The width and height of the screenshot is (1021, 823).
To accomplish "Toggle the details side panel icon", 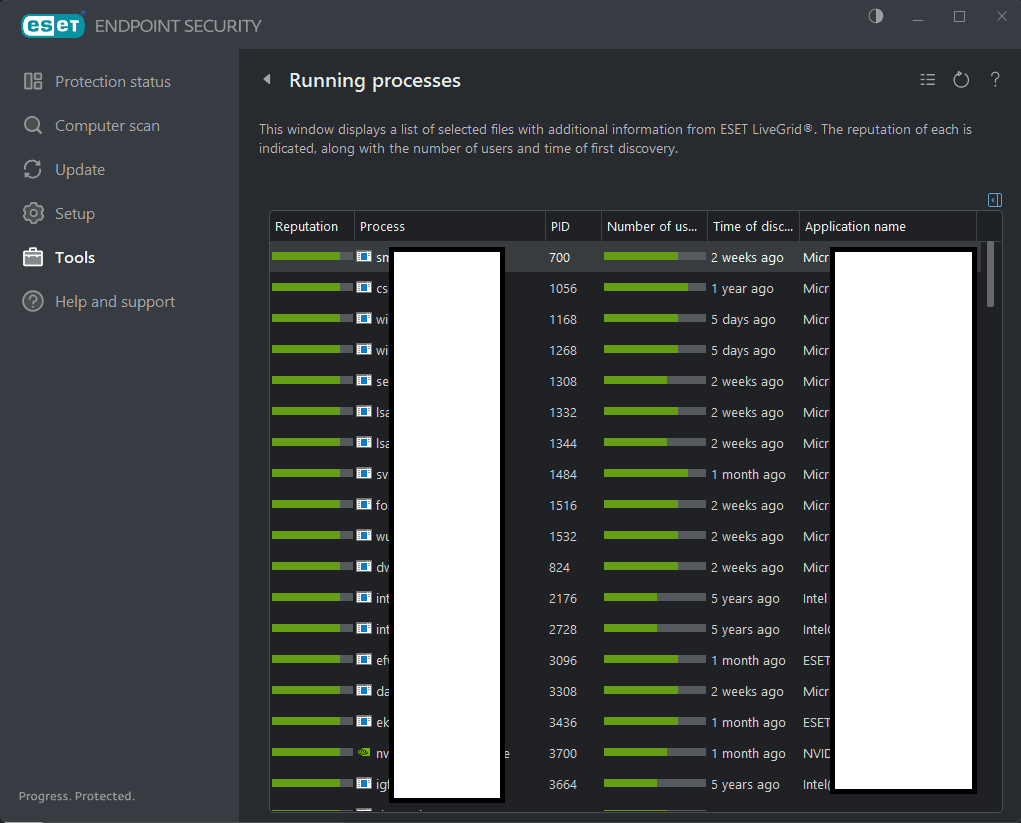I will pyautogui.click(x=995, y=199).
